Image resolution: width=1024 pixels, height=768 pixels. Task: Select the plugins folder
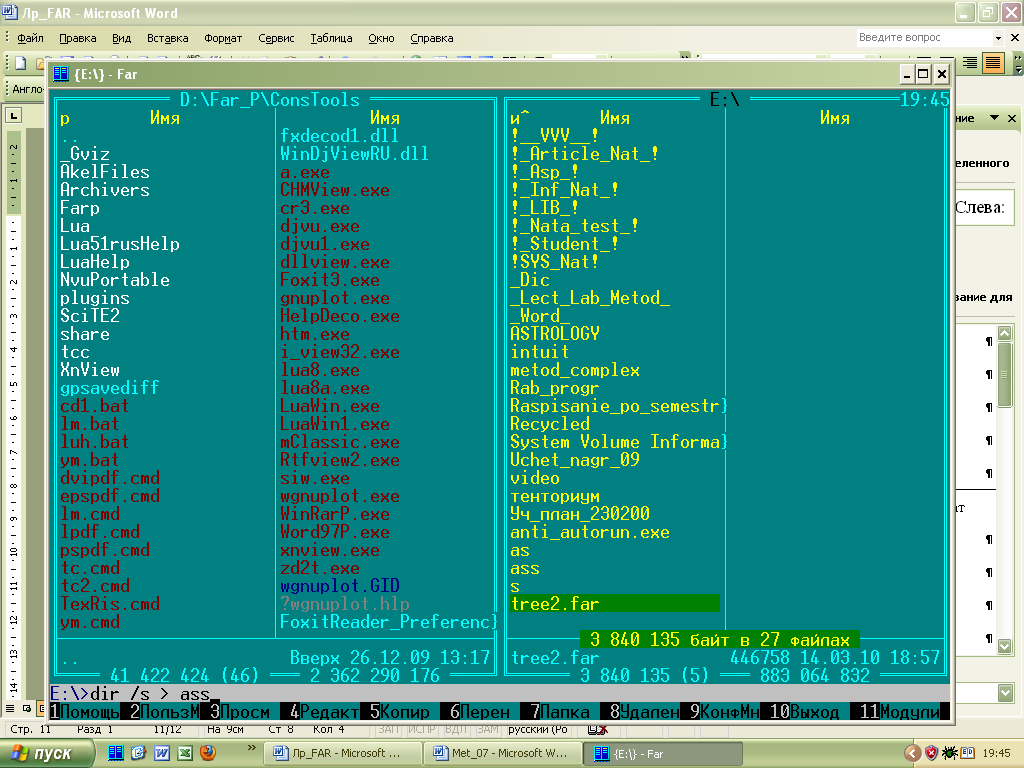pos(95,298)
